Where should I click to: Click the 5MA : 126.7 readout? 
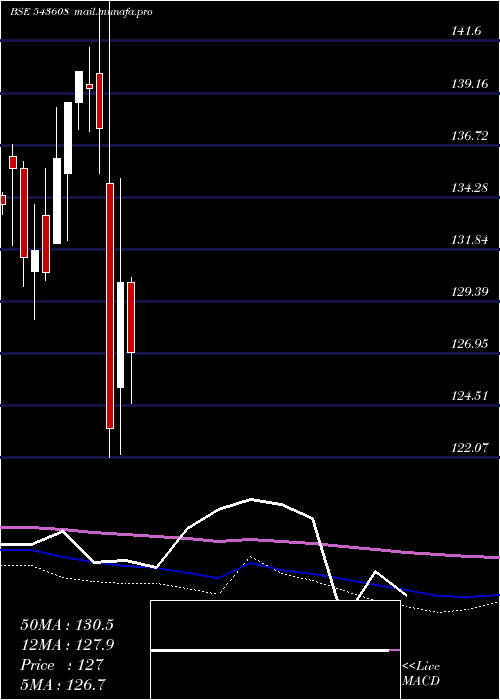(62, 685)
